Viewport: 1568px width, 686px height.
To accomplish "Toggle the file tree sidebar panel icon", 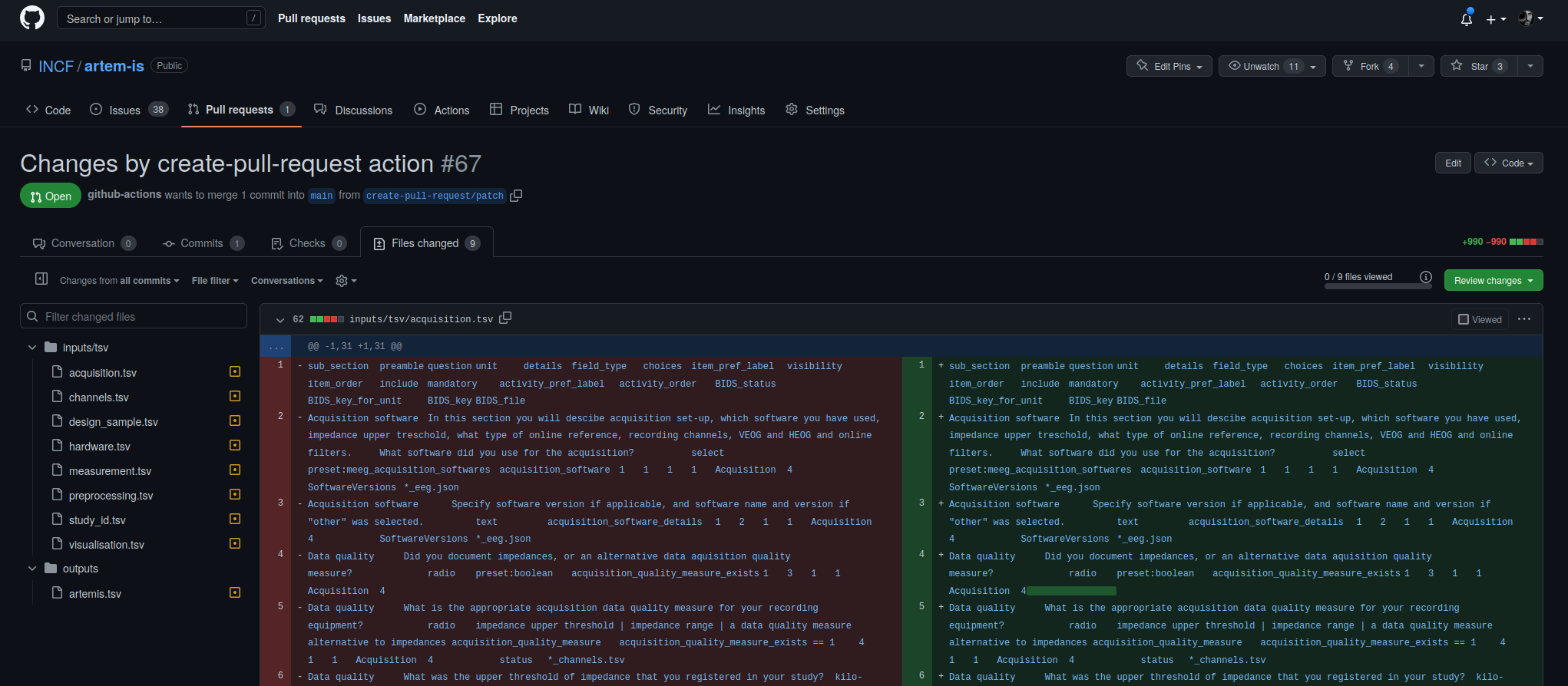I will pos(41,279).
